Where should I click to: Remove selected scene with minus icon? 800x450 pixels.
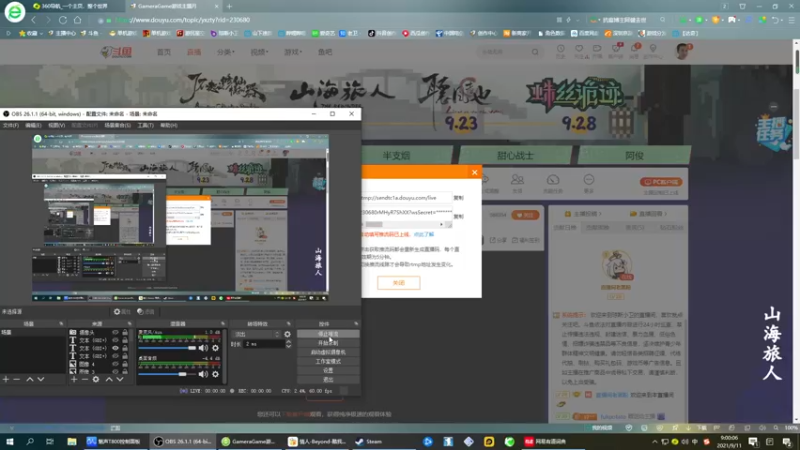click(x=17, y=380)
